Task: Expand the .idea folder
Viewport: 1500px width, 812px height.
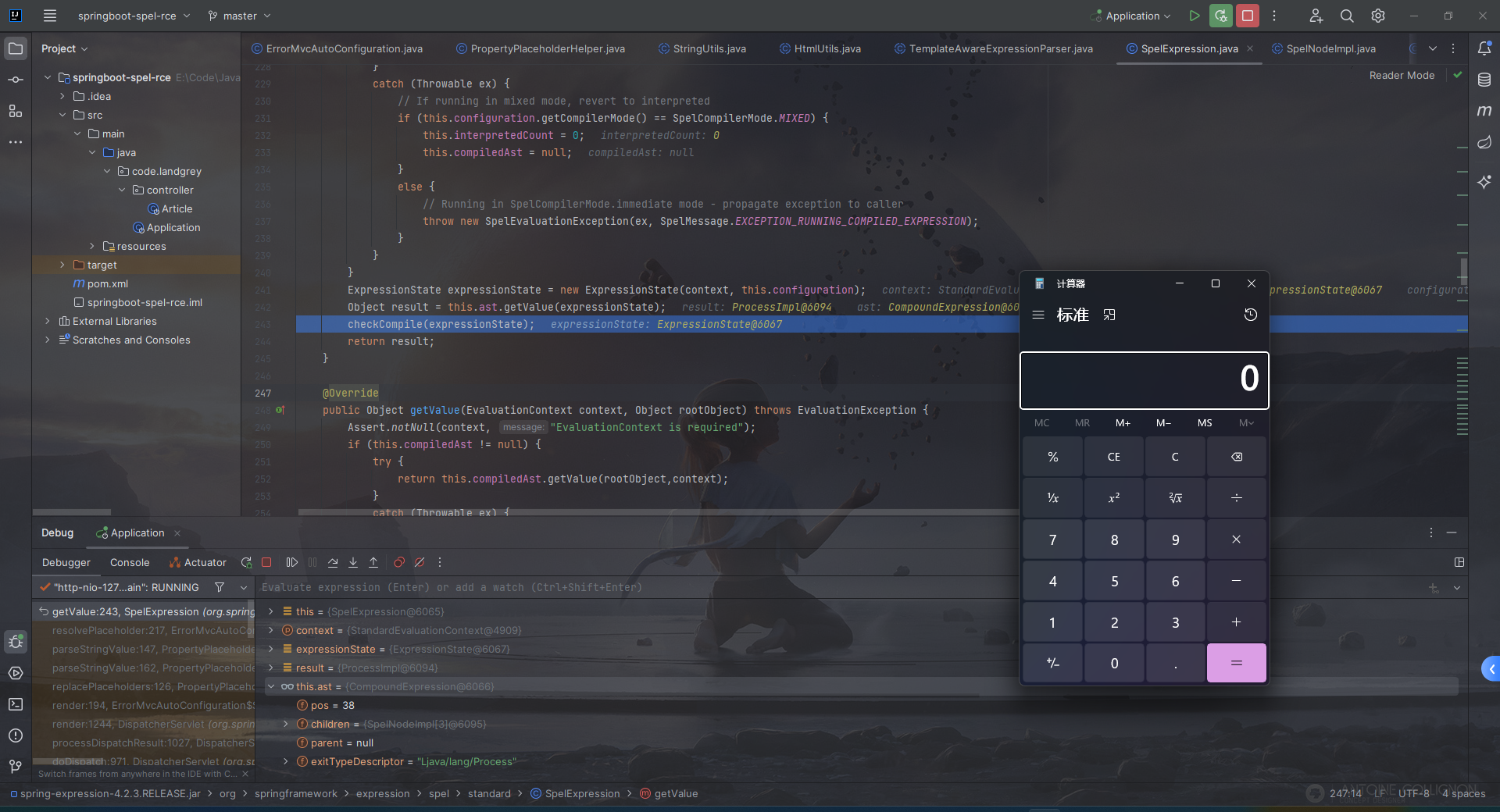Action: (62, 96)
